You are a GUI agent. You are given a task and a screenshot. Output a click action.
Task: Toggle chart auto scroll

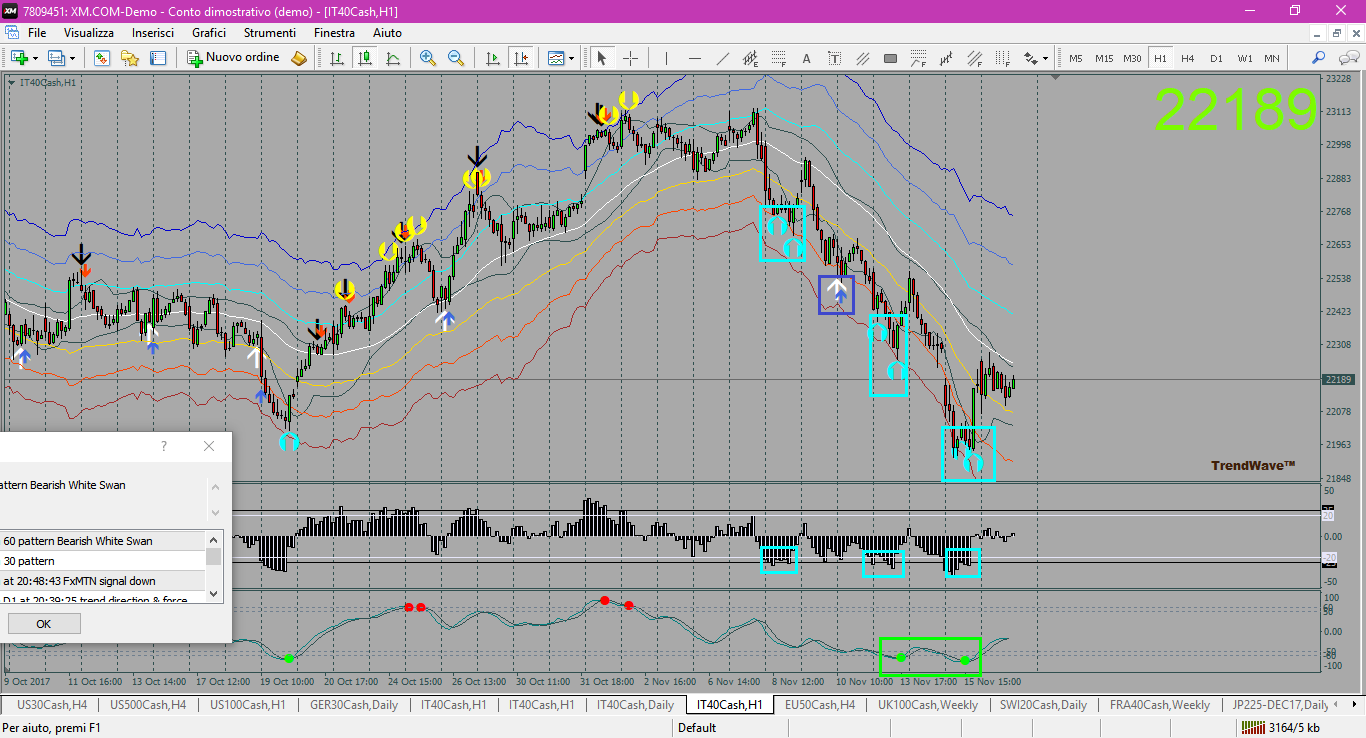(x=492, y=58)
